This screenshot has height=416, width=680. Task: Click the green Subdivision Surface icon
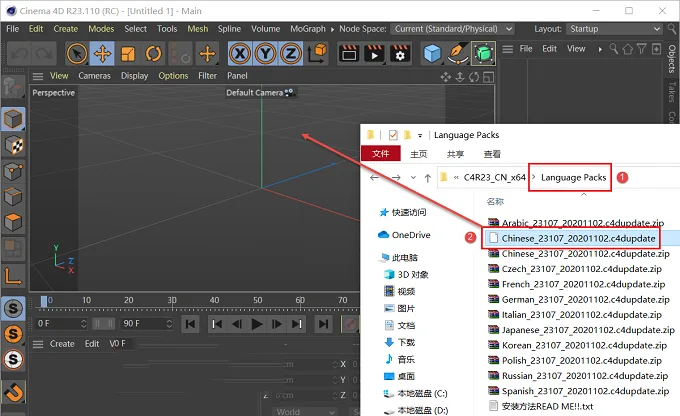pos(484,54)
